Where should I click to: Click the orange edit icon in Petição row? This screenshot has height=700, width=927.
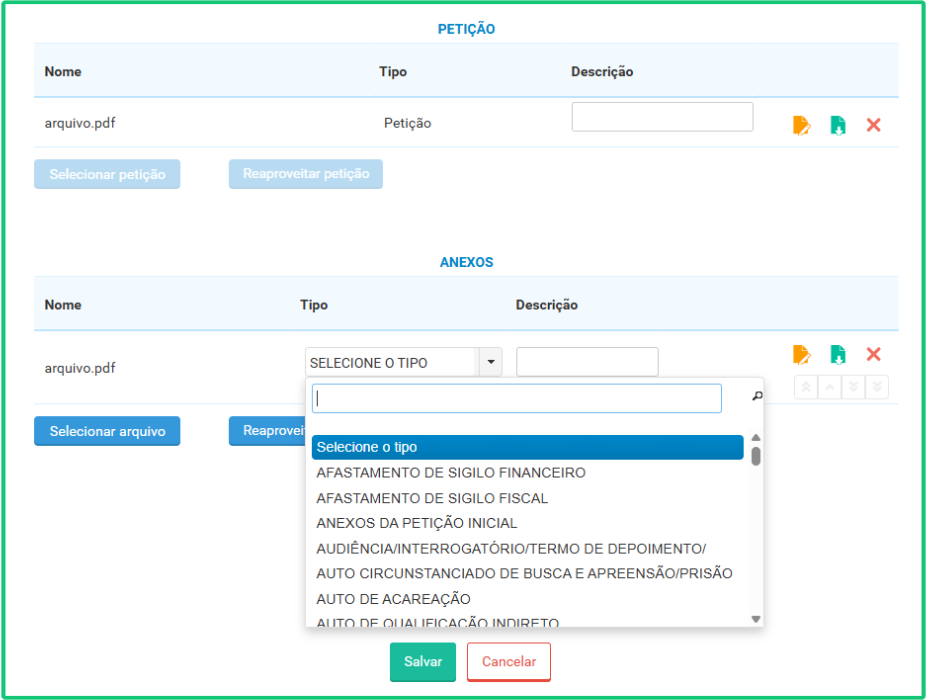point(802,125)
